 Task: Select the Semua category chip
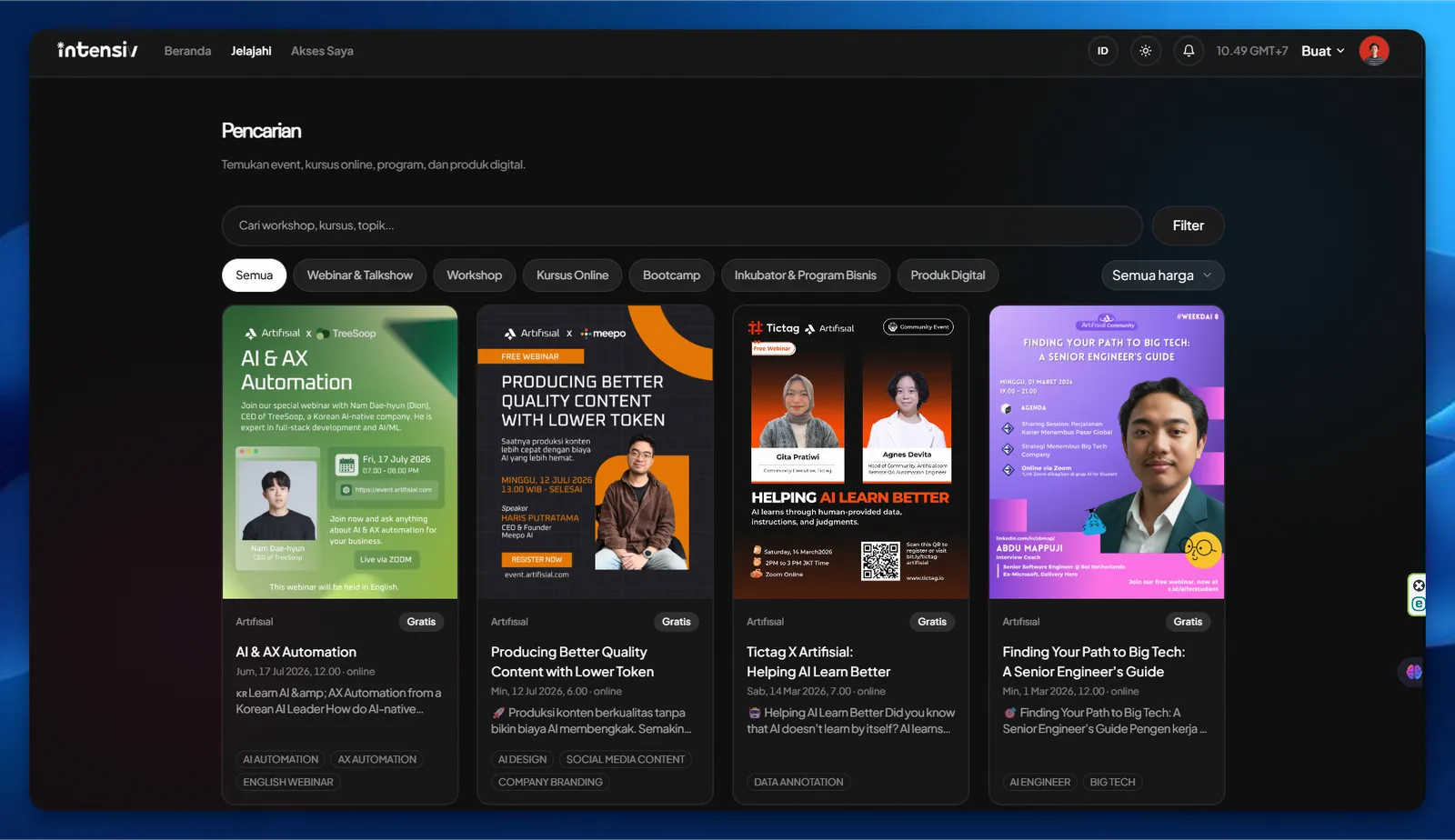coord(254,275)
